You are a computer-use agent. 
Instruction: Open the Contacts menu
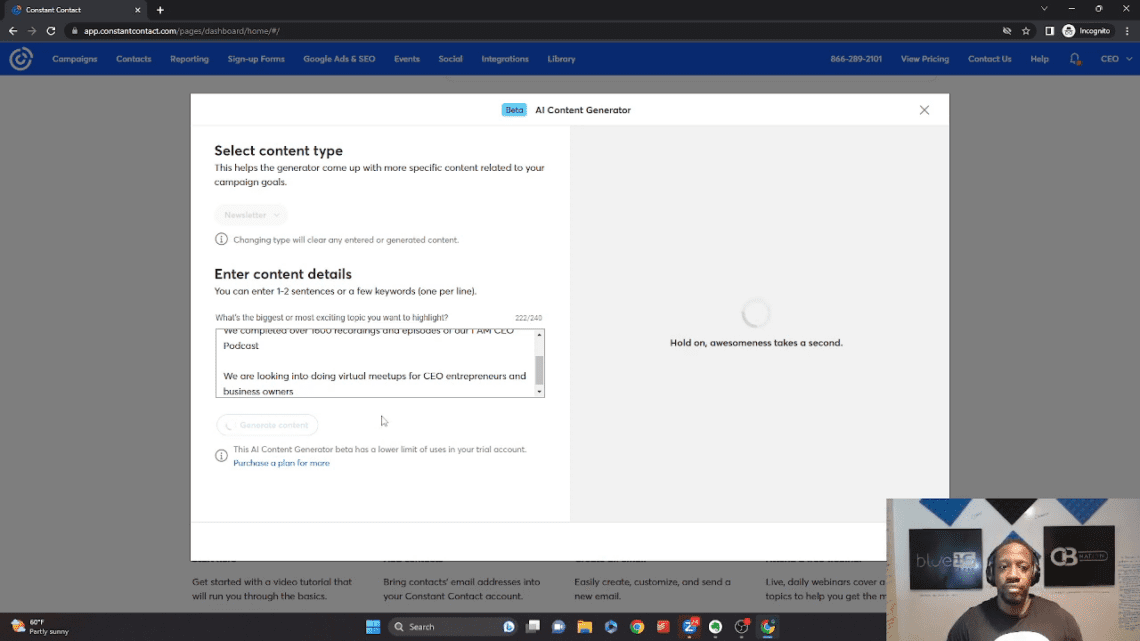point(134,59)
